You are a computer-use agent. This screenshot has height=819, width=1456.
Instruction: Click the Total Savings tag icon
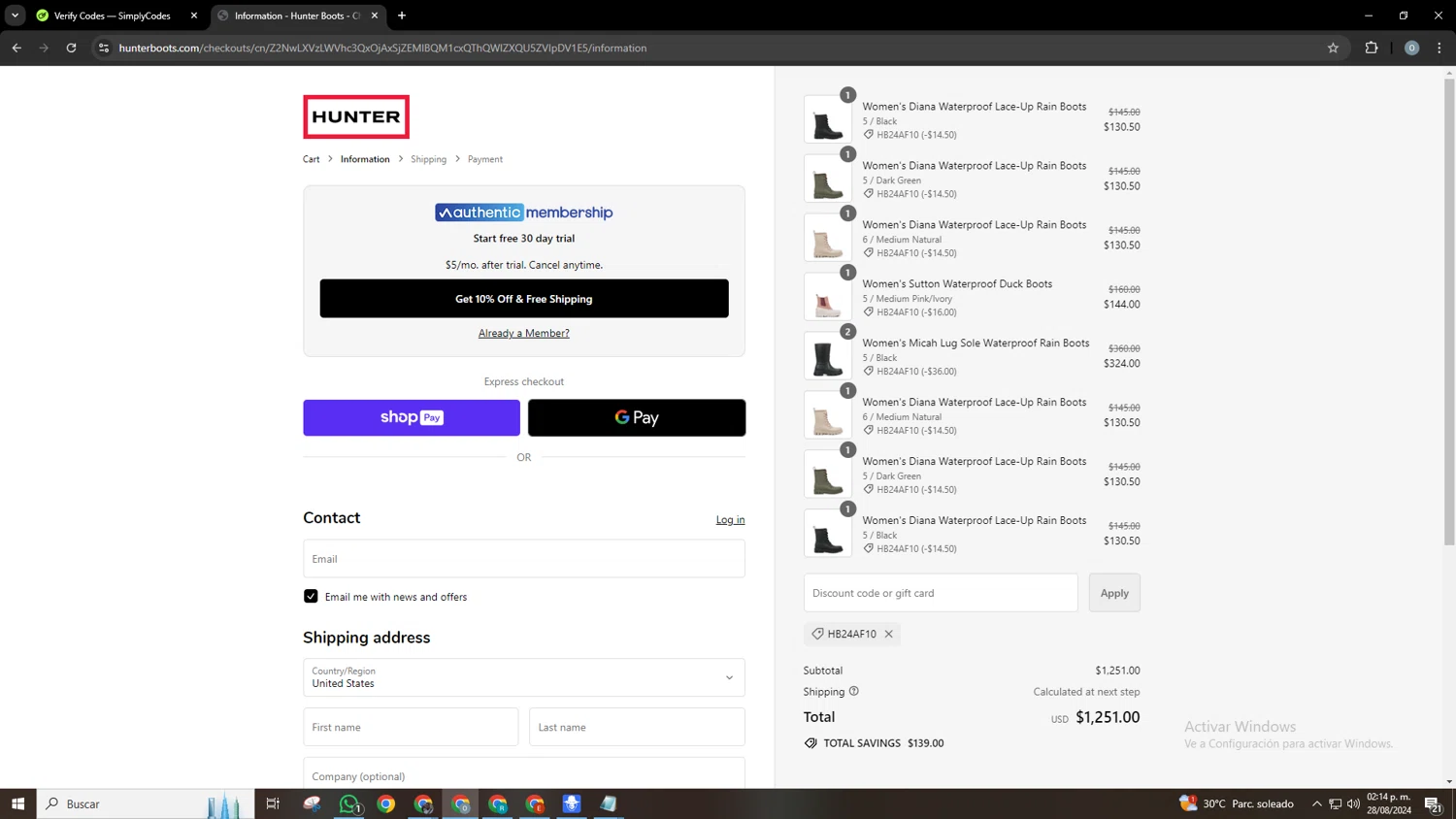(811, 743)
